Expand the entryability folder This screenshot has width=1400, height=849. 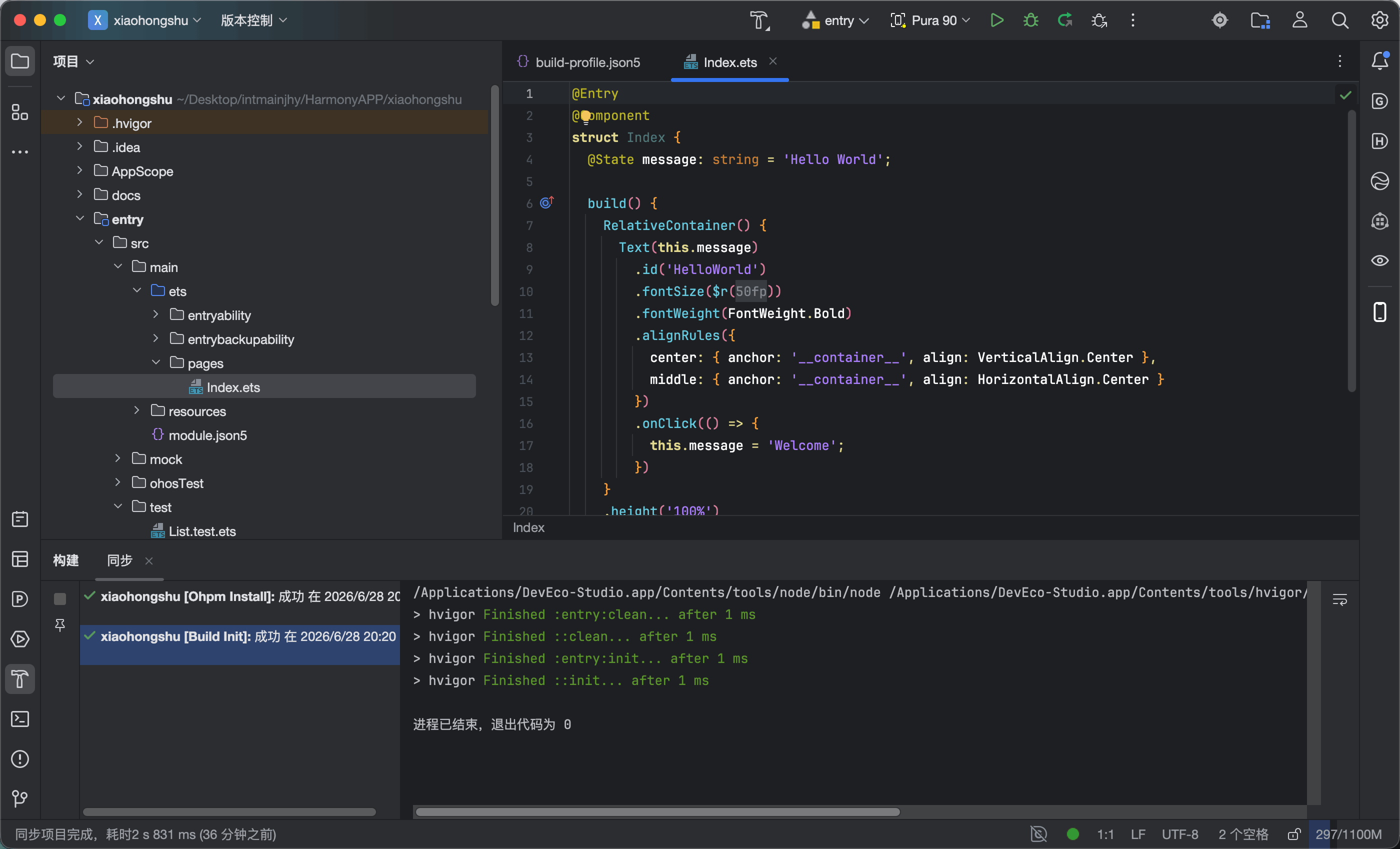click(155, 314)
